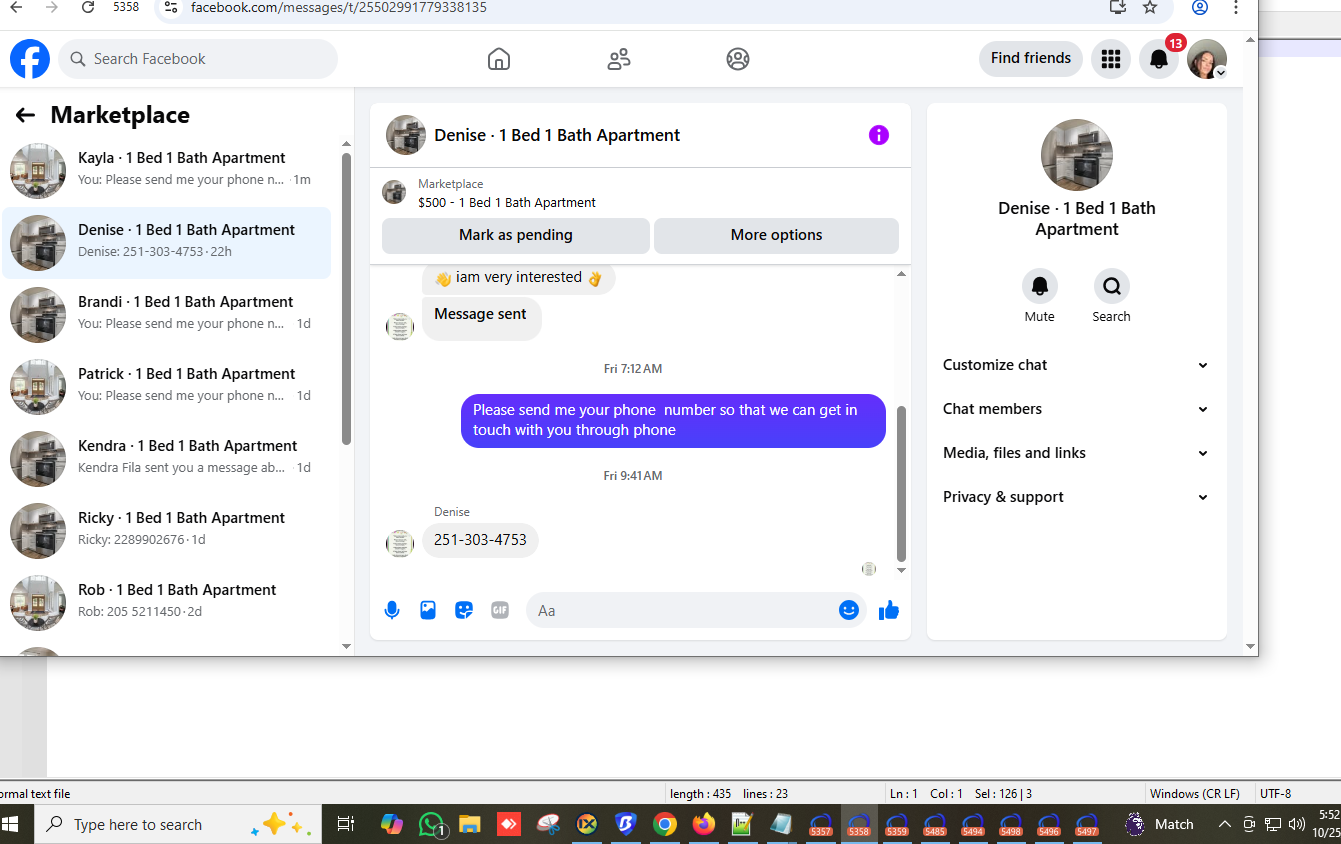The height and width of the screenshot is (844, 1341).
Task: Switch to taskbar browser window 5357
Action: 820,824
